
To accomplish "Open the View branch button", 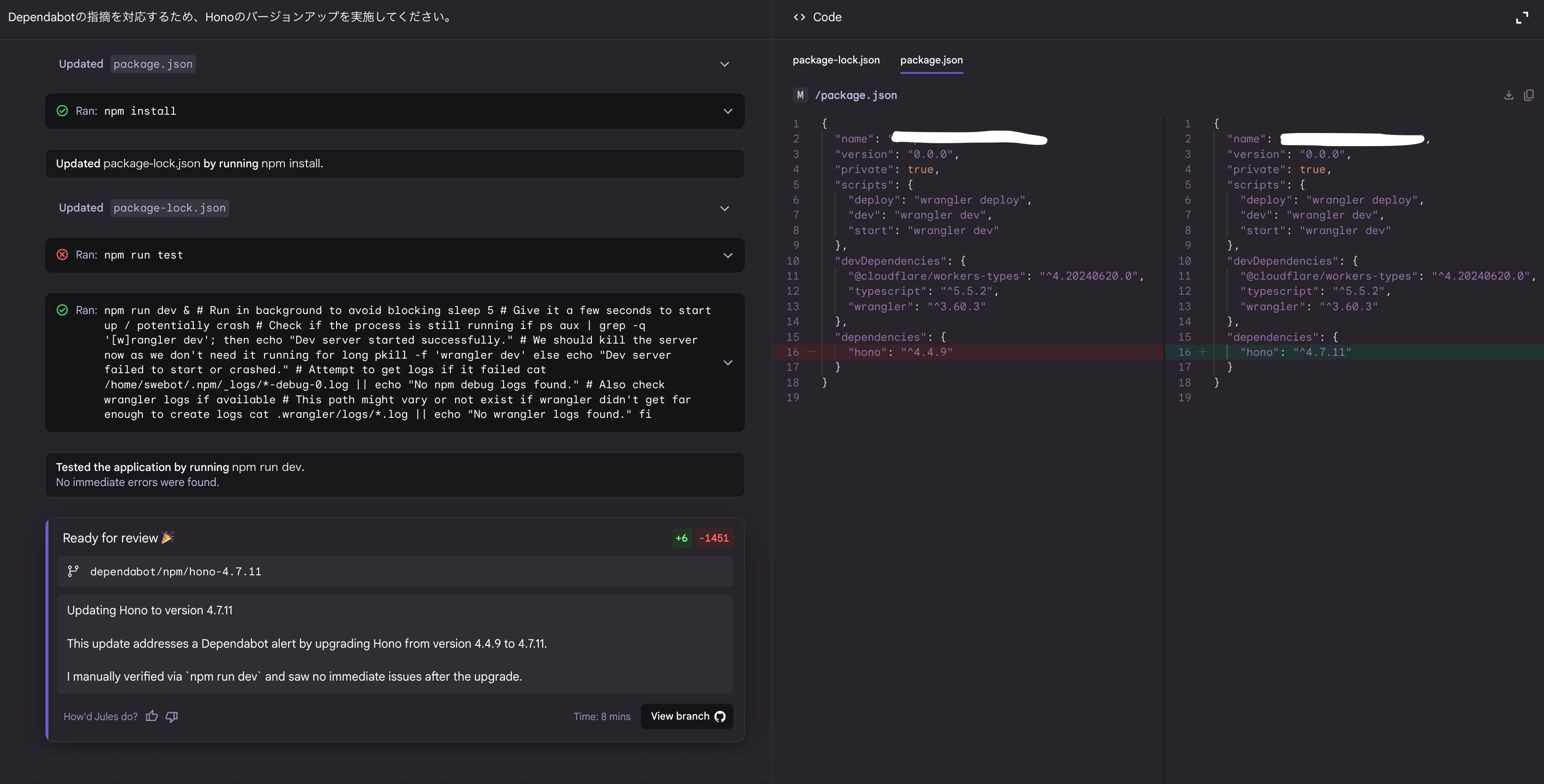I will [687, 716].
